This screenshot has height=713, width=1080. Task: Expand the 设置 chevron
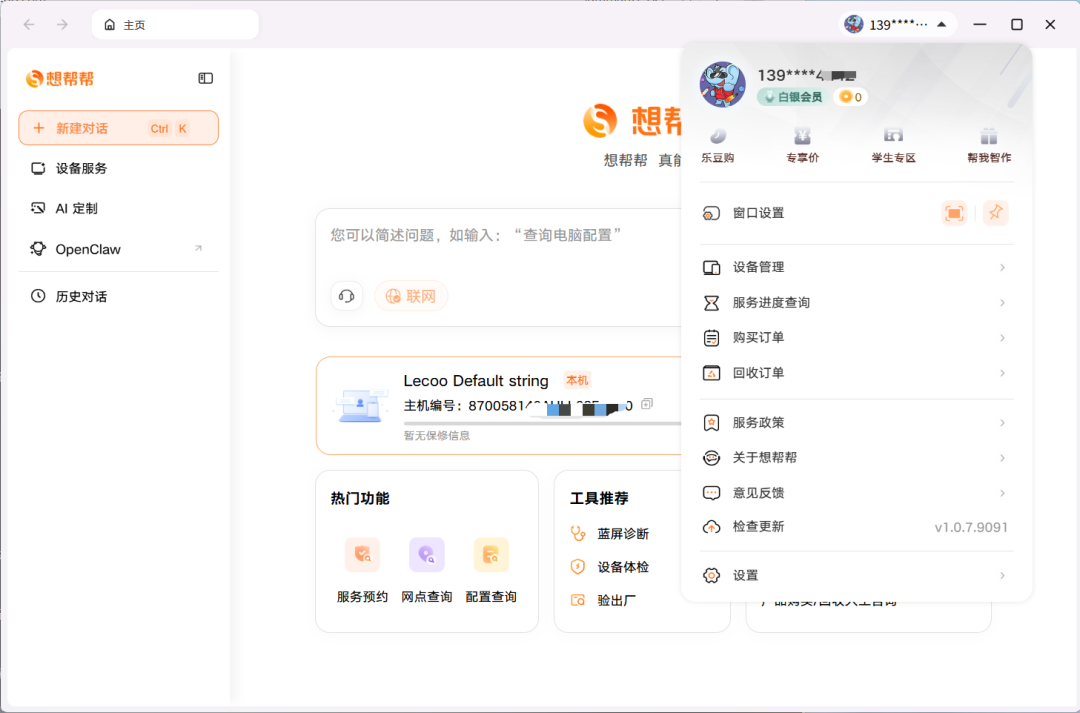[x=1002, y=575]
